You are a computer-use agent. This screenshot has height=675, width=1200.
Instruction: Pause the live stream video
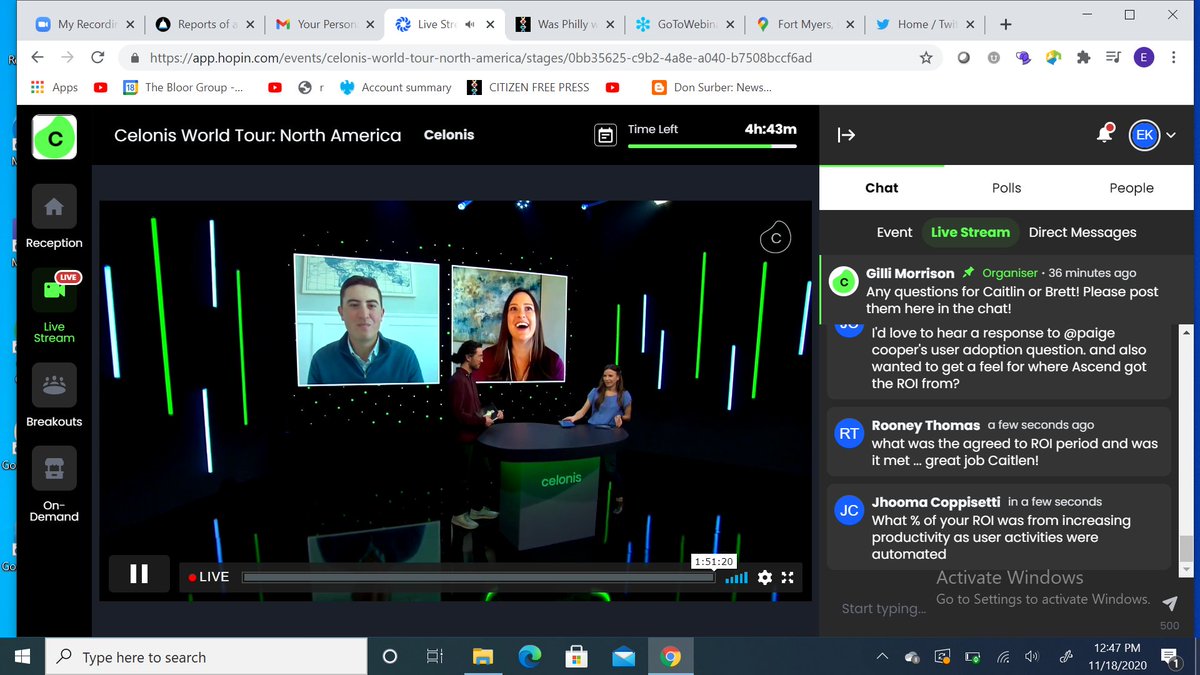coord(139,574)
